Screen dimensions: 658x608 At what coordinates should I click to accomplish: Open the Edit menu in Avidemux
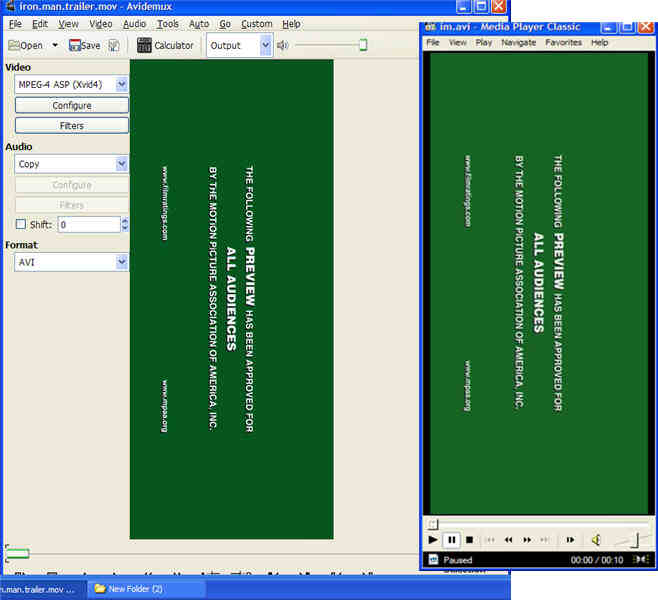tap(40, 24)
